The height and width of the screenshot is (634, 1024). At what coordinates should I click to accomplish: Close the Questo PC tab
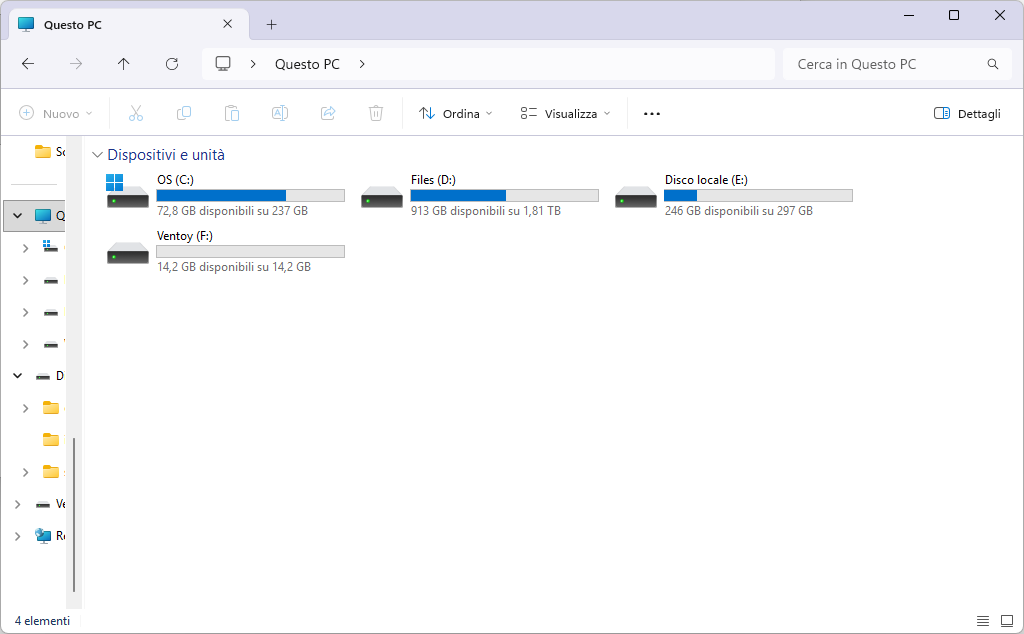tap(227, 24)
